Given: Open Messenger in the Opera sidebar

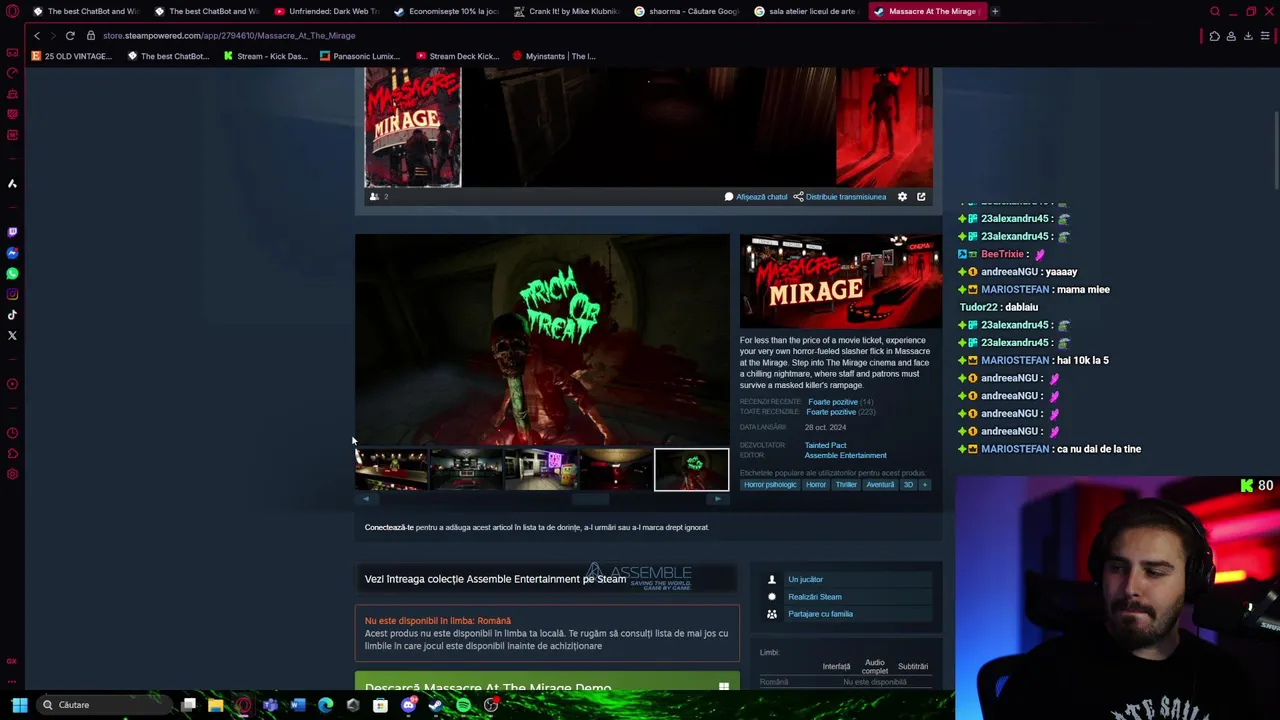Looking at the screenshot, I should click(12, 253).
